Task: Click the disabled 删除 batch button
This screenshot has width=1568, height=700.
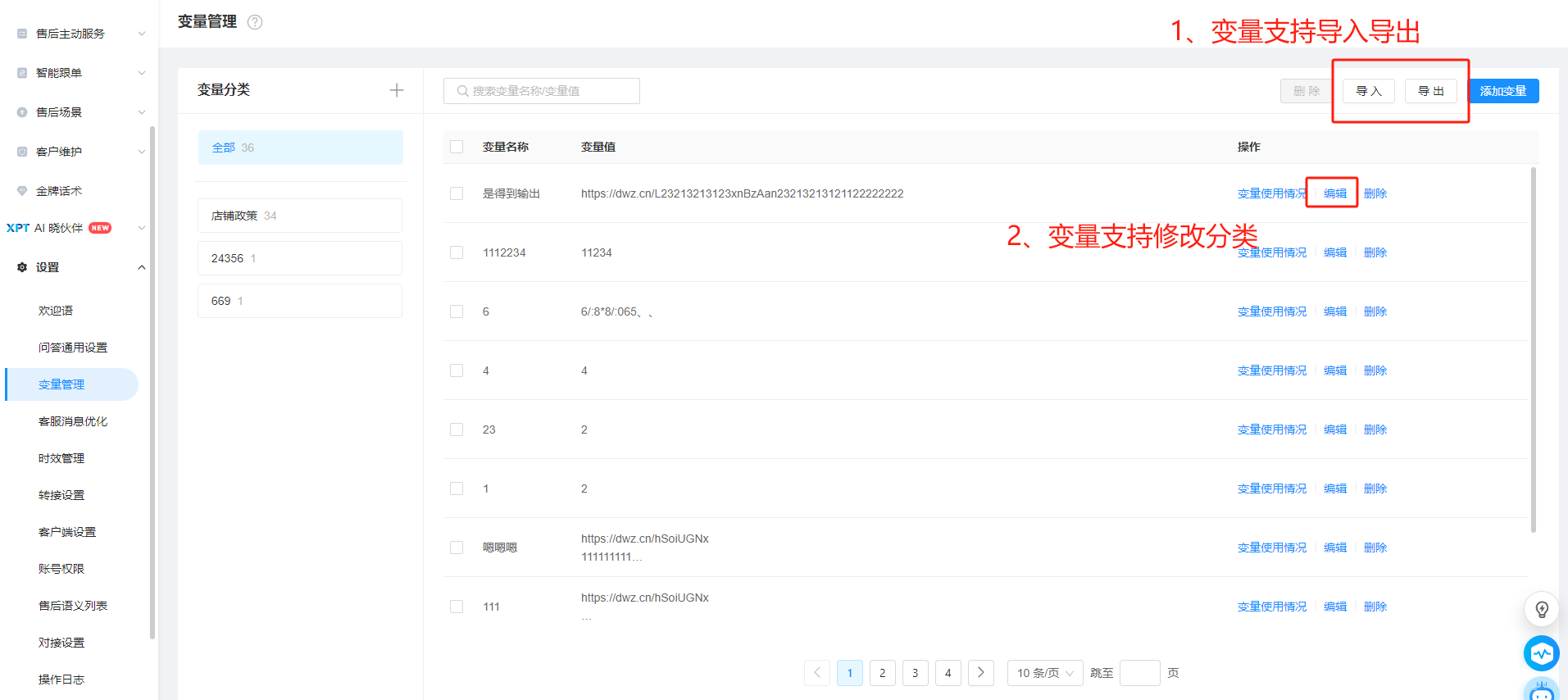Action: [1307, 91]
